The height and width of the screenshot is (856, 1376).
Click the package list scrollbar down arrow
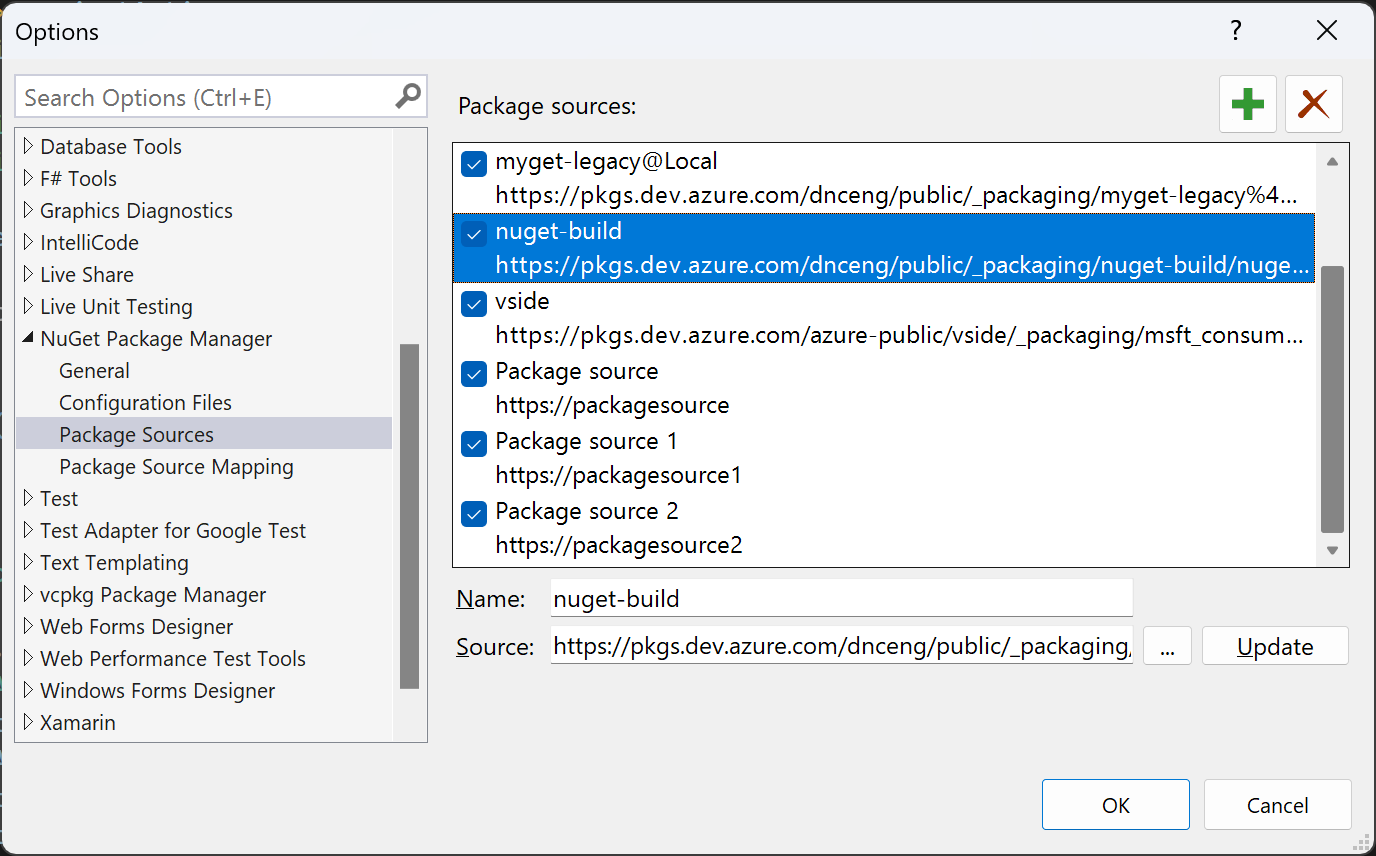tap(1332, 549)
